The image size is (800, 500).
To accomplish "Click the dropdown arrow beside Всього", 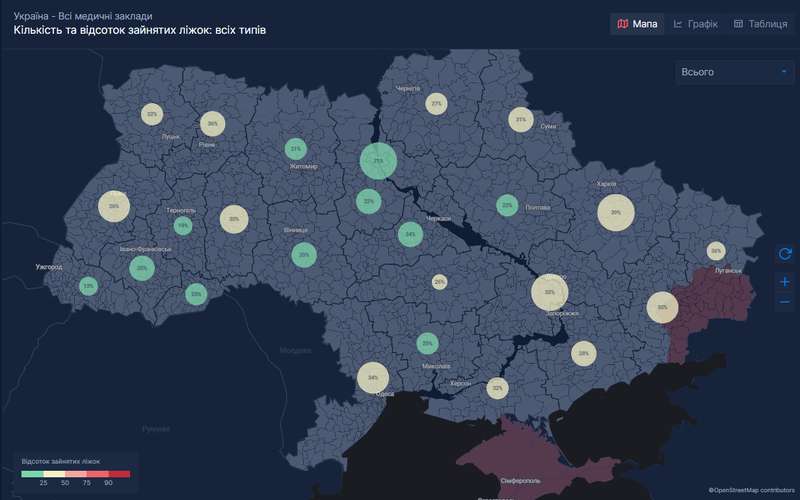I will click(x=783, y=72).
